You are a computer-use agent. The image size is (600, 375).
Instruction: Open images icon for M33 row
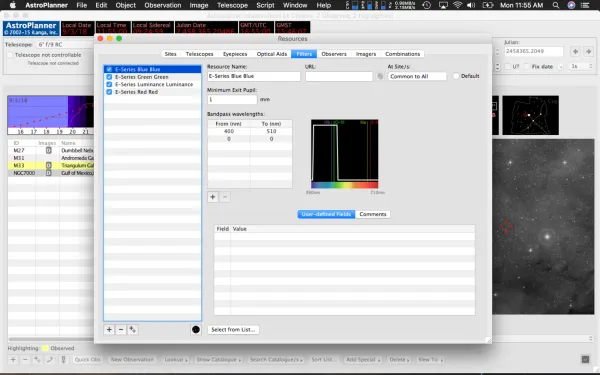tap(48, 166)
